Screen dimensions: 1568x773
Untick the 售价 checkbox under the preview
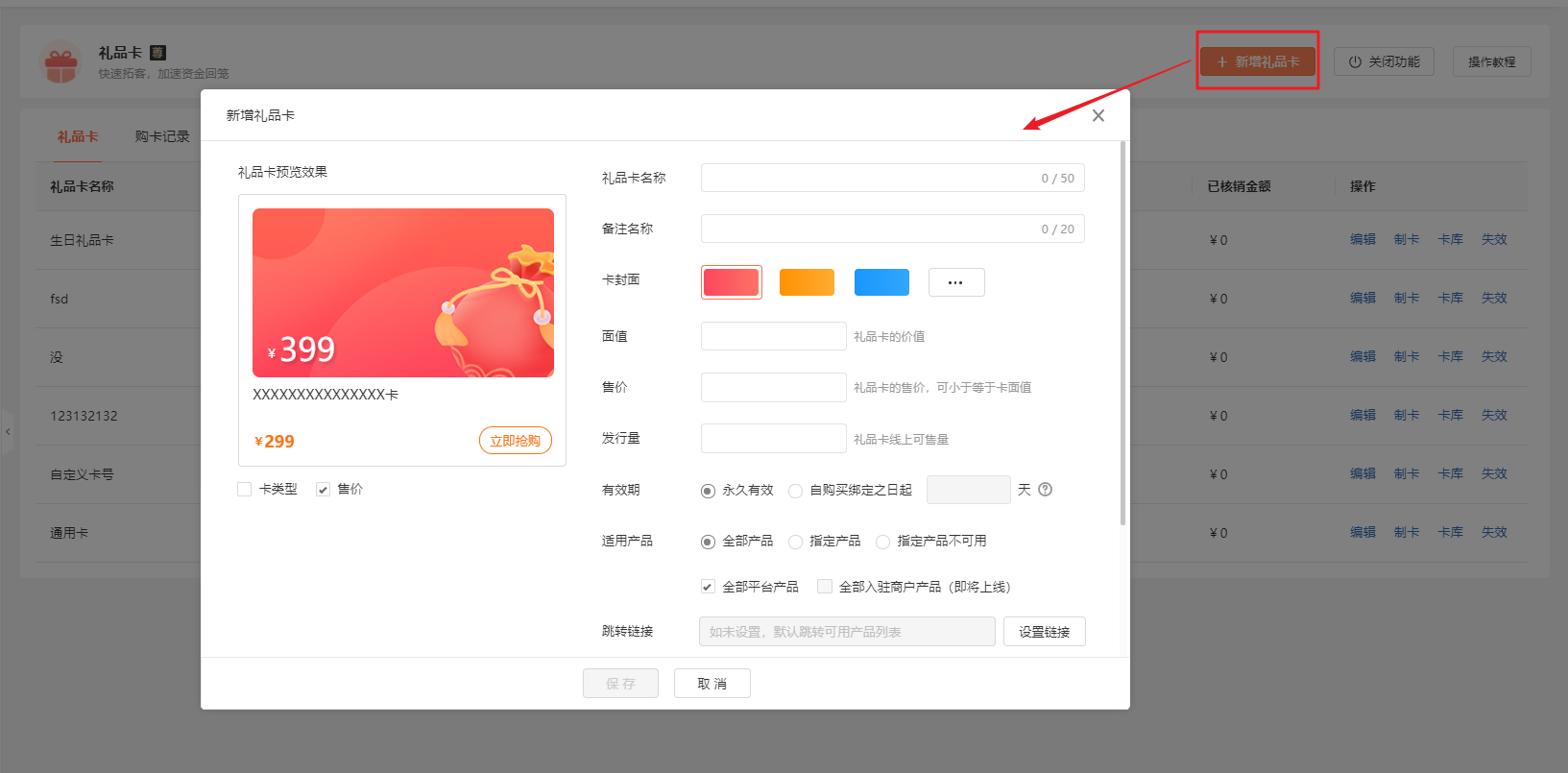[x=323, y=490]
